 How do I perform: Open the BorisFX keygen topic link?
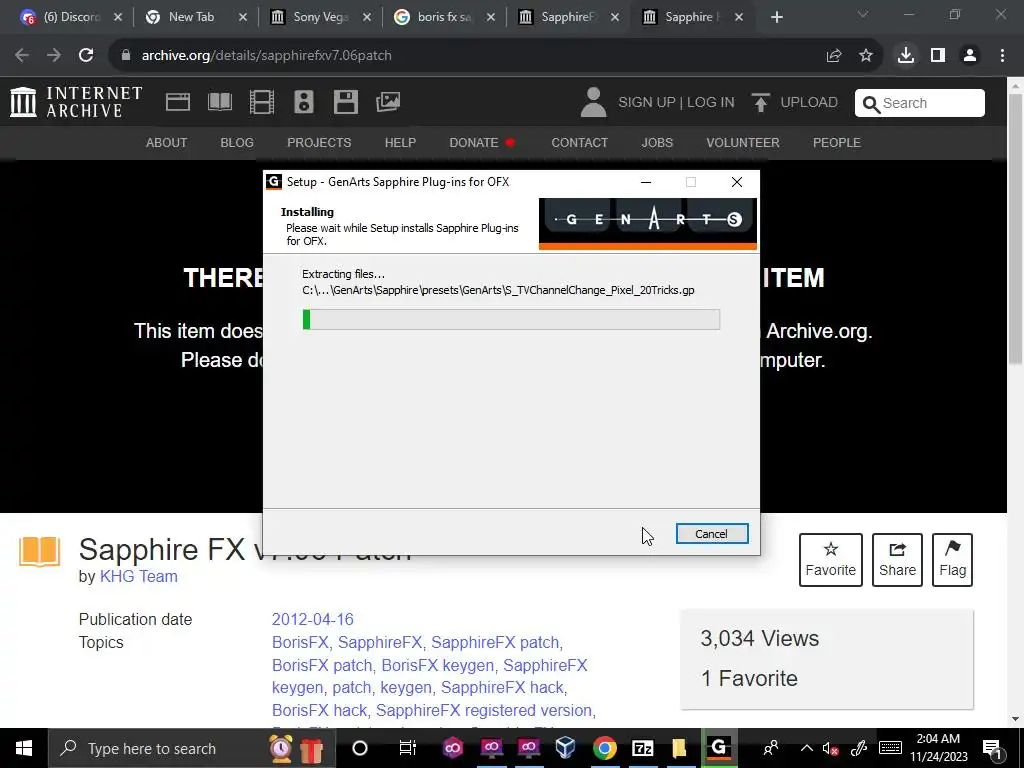coord(438,665)
